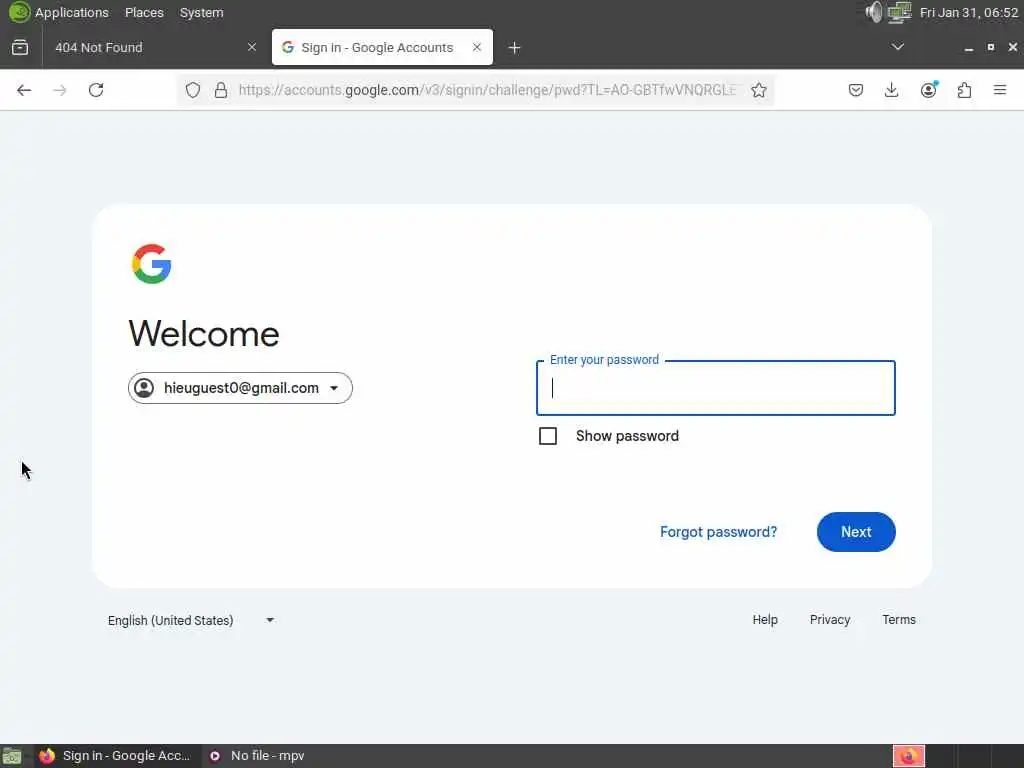Click the Enter your password field
Image resolution: width=1024 pixels, height=768 pixels.
tap(716, 388)
